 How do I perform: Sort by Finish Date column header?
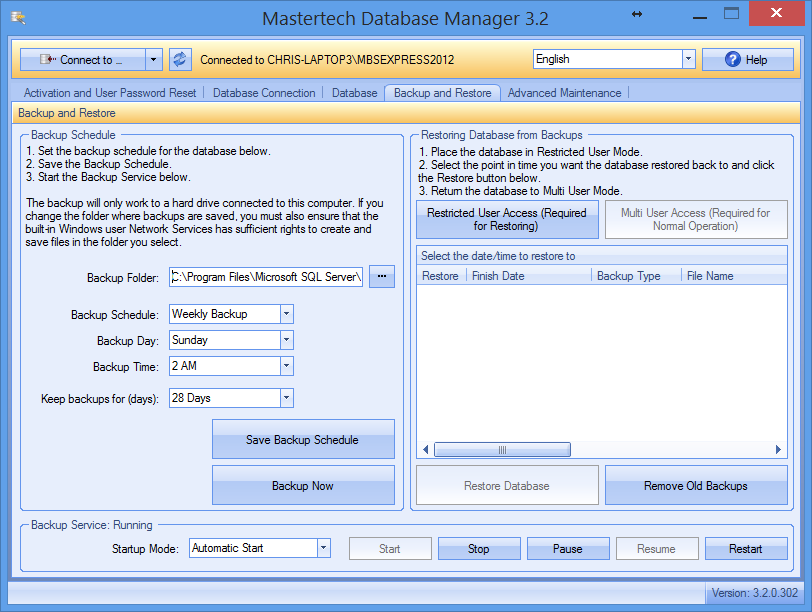click(x=529, y=276)
